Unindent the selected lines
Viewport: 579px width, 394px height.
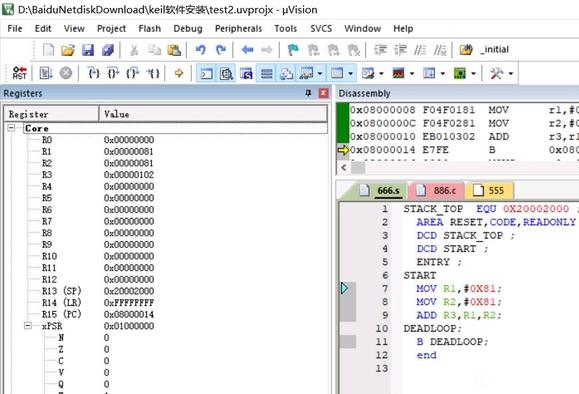(400, 50)
